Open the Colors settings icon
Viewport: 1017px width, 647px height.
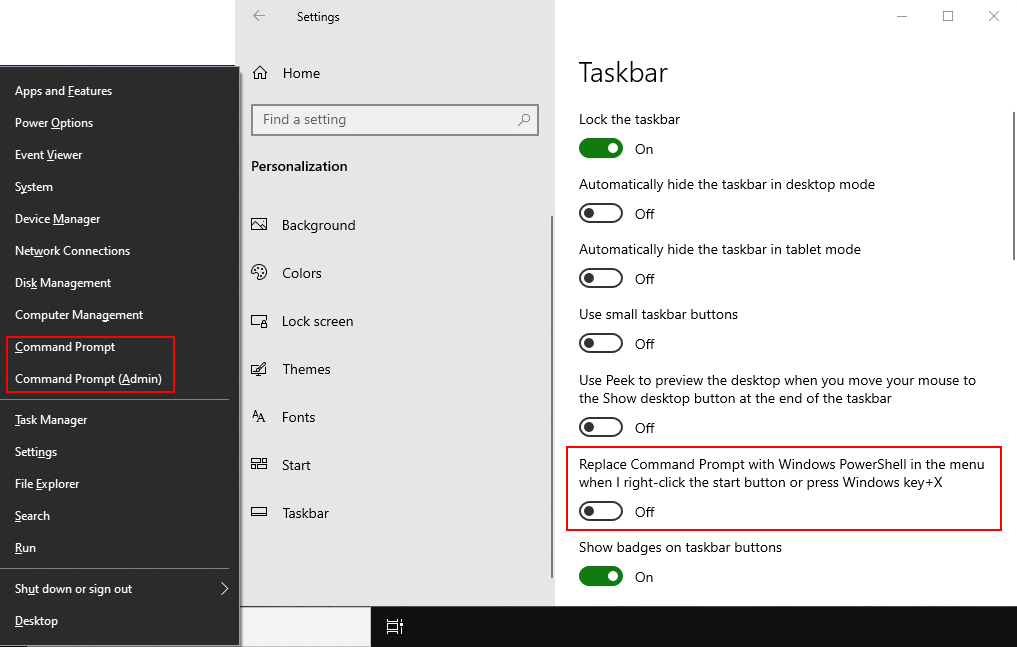[261, 273]
